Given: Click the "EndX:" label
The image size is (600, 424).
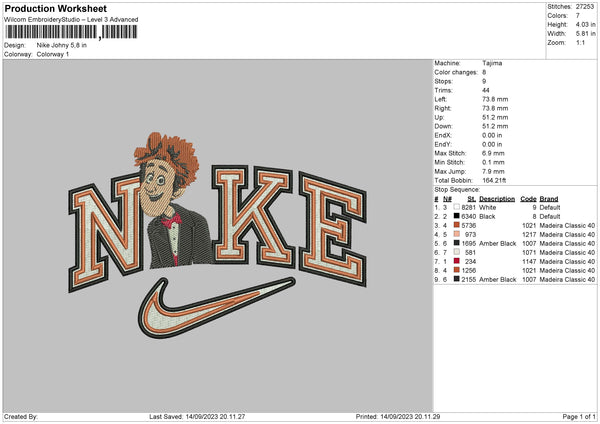Looking at the screenshot, I should click(443, 135).
